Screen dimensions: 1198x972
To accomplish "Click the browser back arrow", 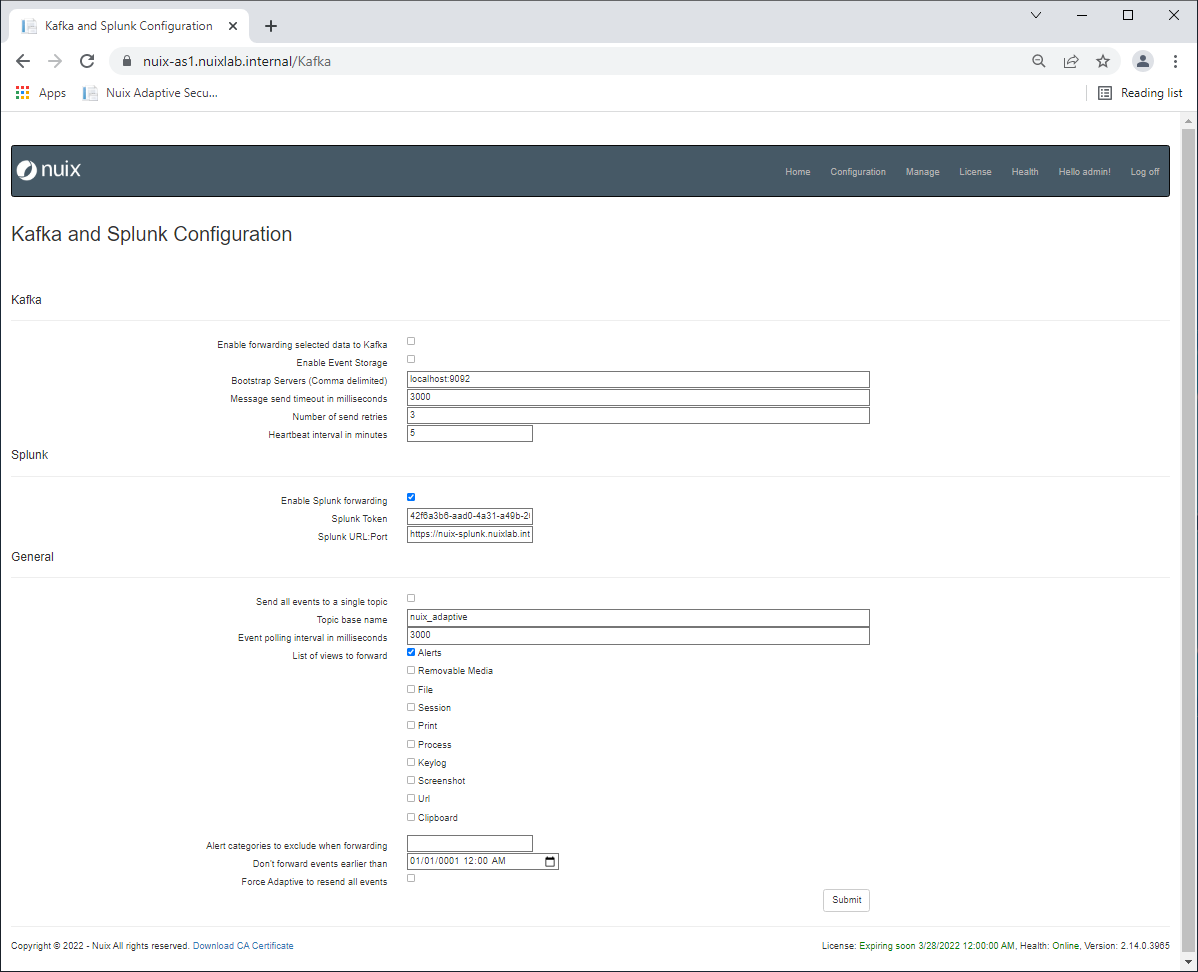I will 23,61.
